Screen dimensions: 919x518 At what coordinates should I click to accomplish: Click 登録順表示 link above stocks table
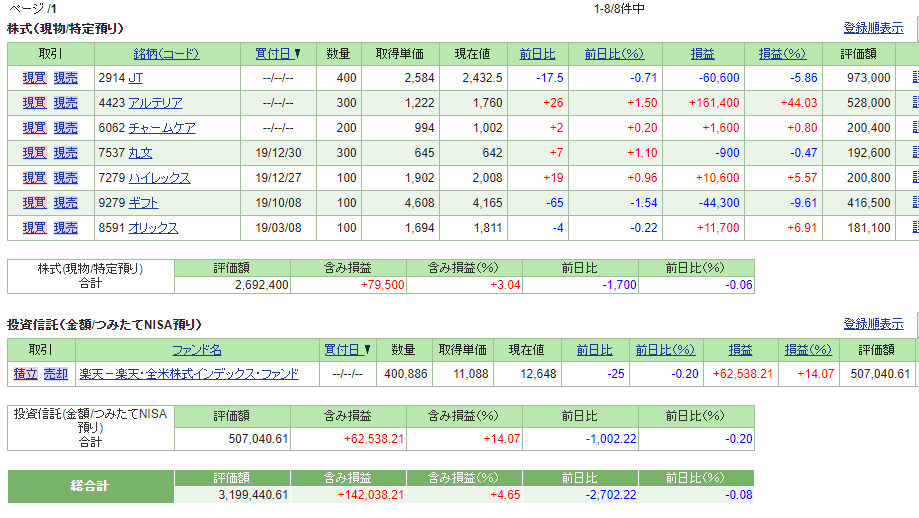click(x=873, y=28)
